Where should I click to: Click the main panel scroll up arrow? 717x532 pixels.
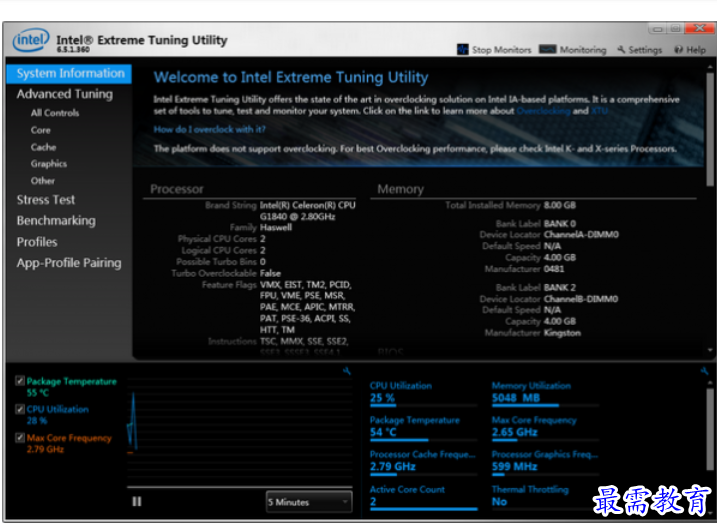[710, 67]
